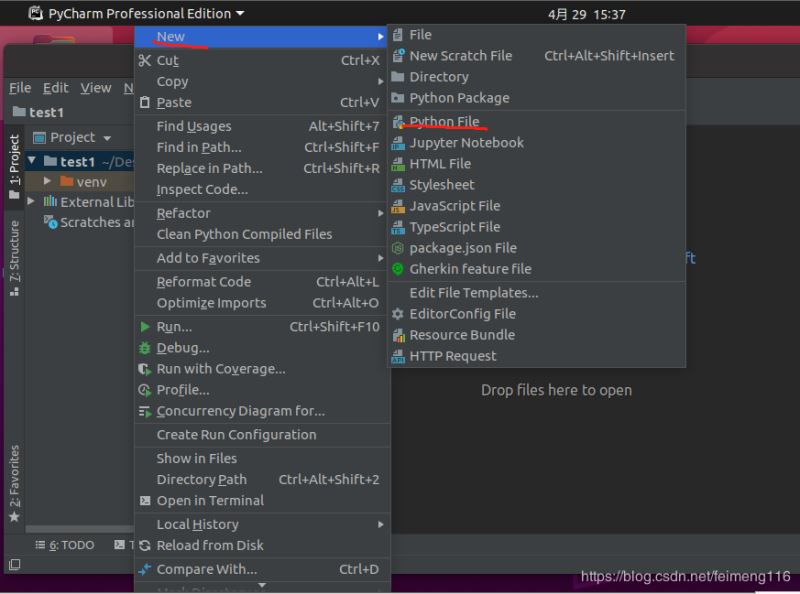Click the system clock showing 15:37
The height and width of the screenshot is (594, 800).
pyautogui.click(x=587, y=14)
